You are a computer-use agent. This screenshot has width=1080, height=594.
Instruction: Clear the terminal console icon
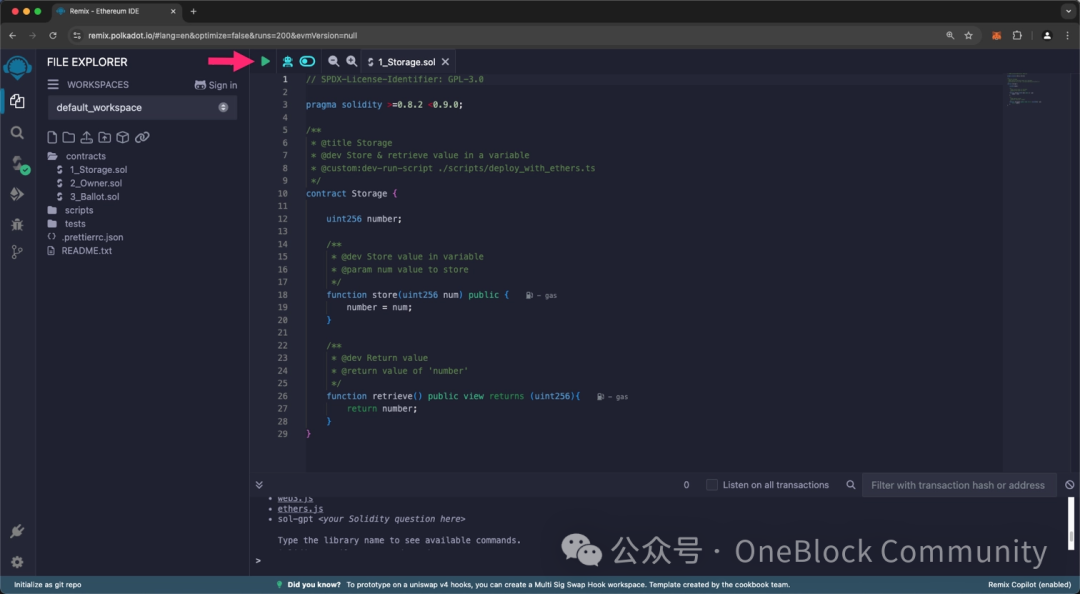pyautogui.click(x=1070, y=485)
